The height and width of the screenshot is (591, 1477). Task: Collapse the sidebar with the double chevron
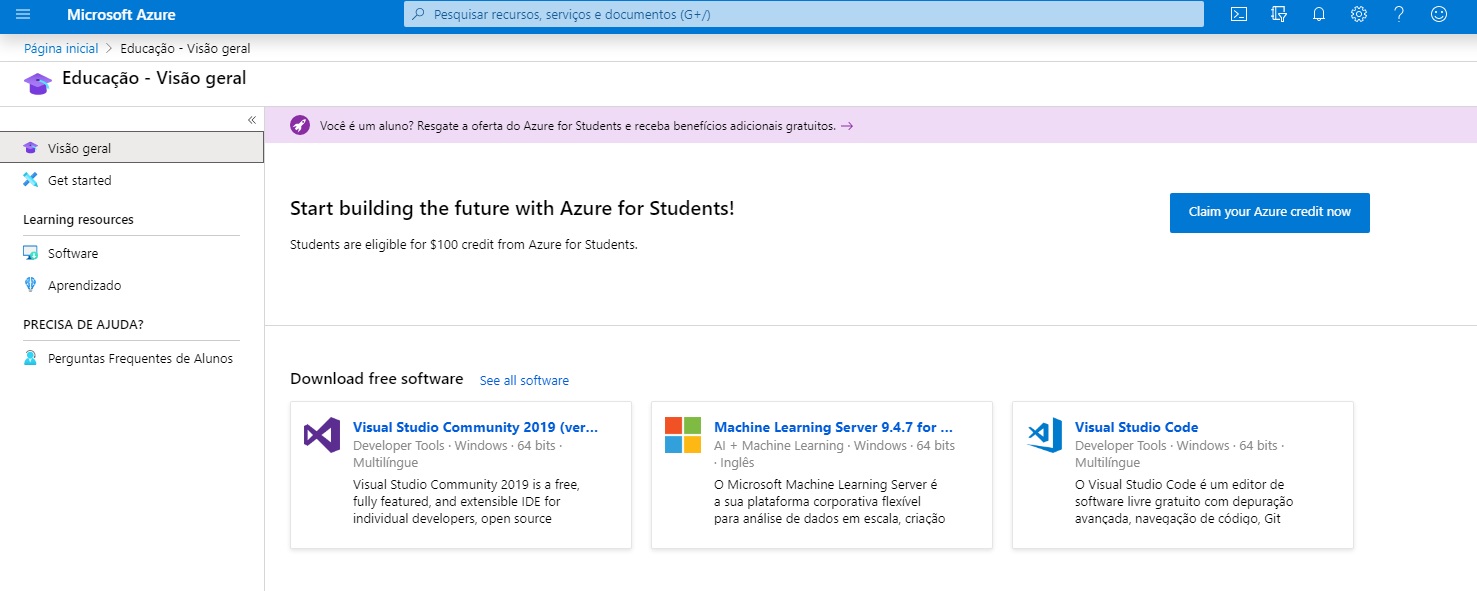252,120
